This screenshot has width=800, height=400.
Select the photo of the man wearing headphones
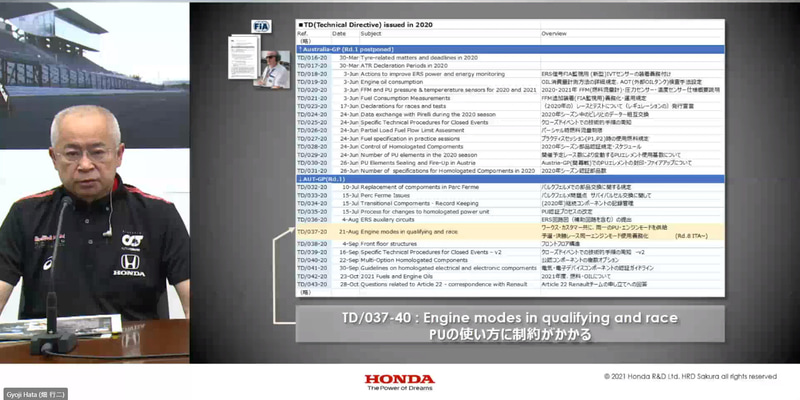coord(272,70)
